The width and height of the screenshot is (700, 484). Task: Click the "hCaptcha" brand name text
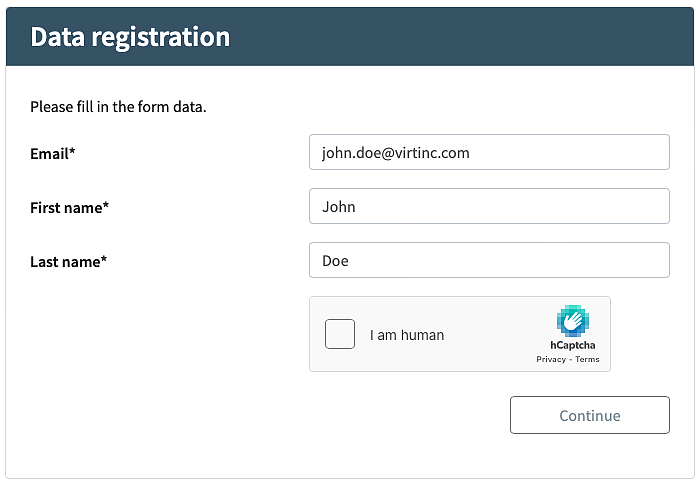pyautogui.click(x=573, y=345)
